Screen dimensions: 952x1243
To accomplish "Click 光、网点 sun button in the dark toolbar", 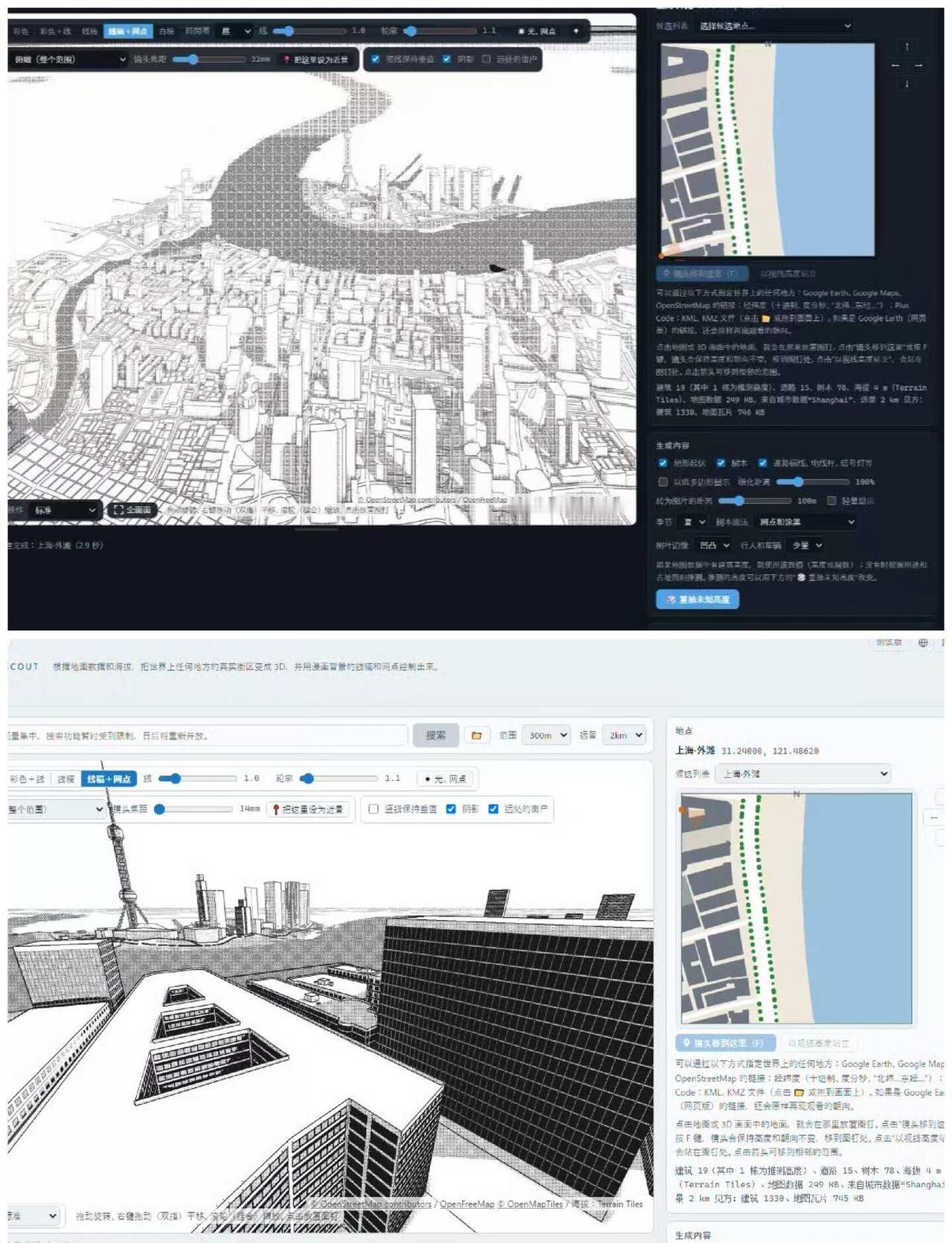I will 537,31.
